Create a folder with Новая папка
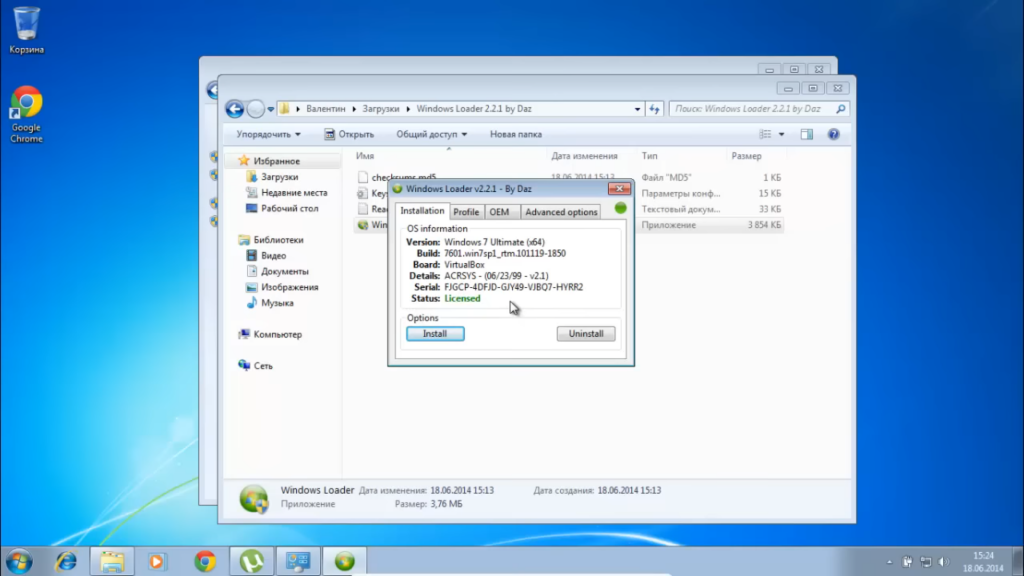The image size is (1024, 576). [516, 135]
